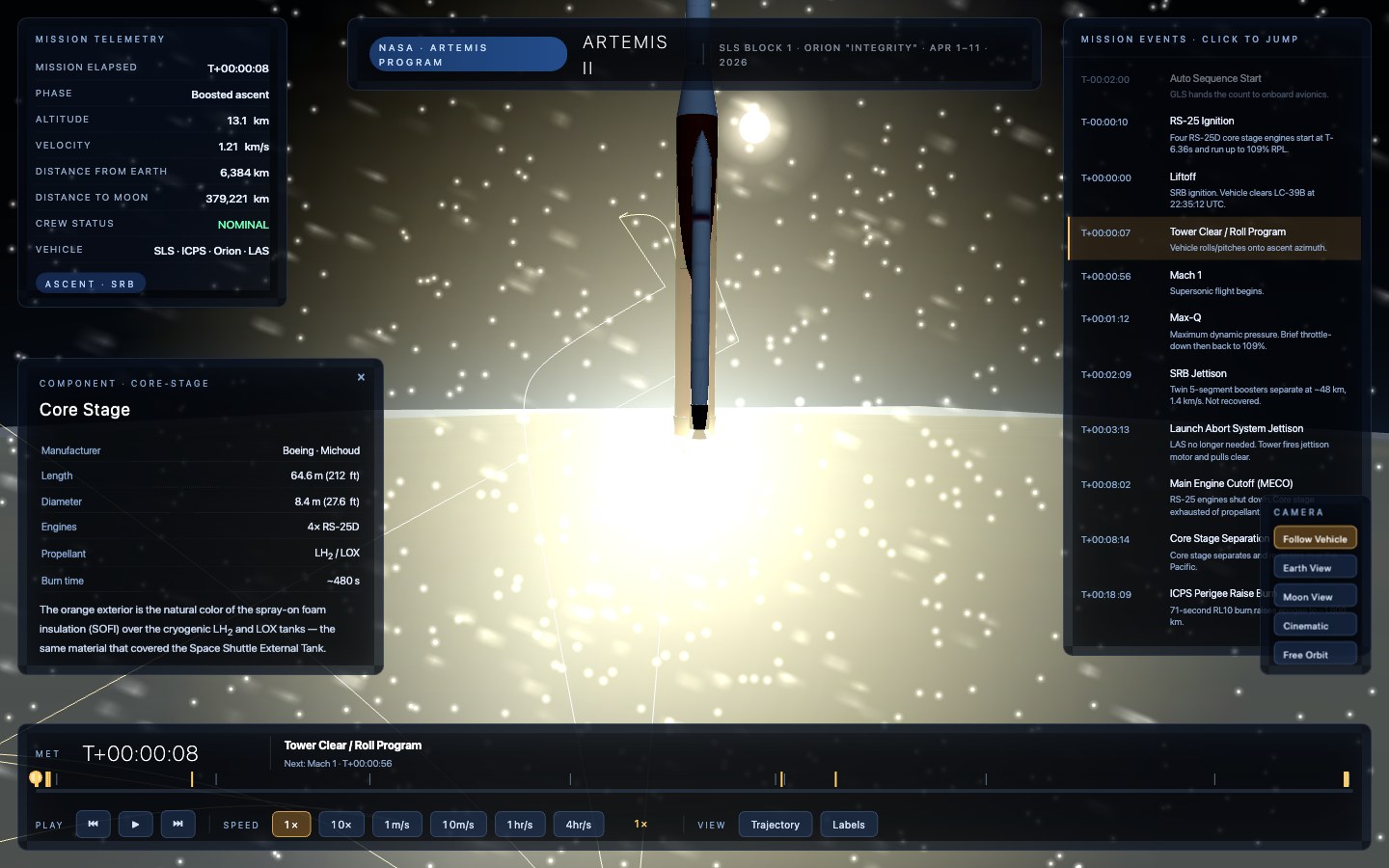
Task: Click the manufacturer value 'Boeing · Michoud'
Action: point(321,450)
